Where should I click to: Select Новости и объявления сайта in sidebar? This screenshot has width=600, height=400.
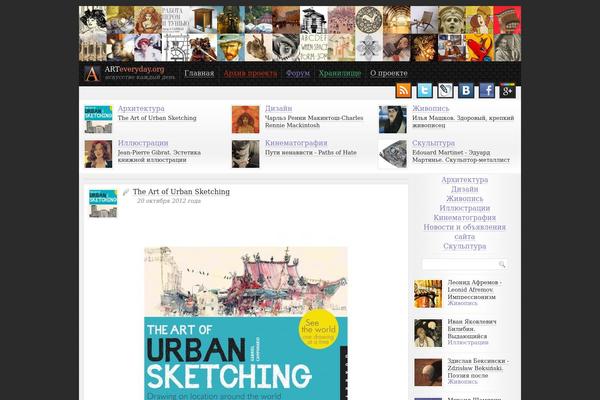click(465, 232)
